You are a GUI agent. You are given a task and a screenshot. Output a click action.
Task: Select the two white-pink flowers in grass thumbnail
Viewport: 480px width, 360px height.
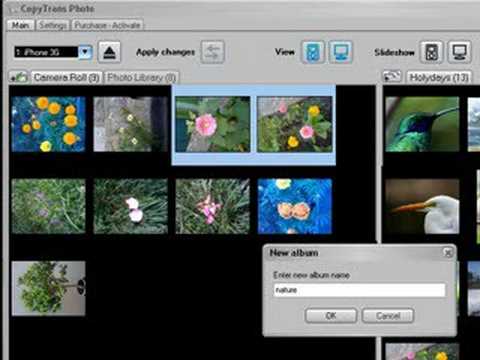130,206
